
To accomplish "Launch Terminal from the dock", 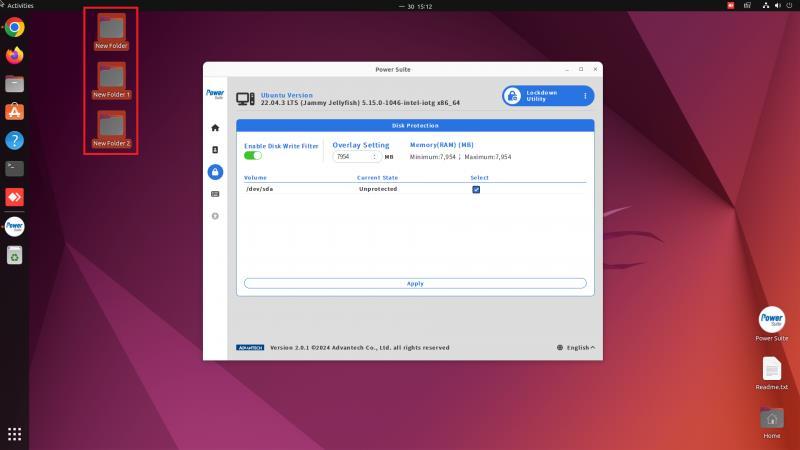I will pos(14,168).
